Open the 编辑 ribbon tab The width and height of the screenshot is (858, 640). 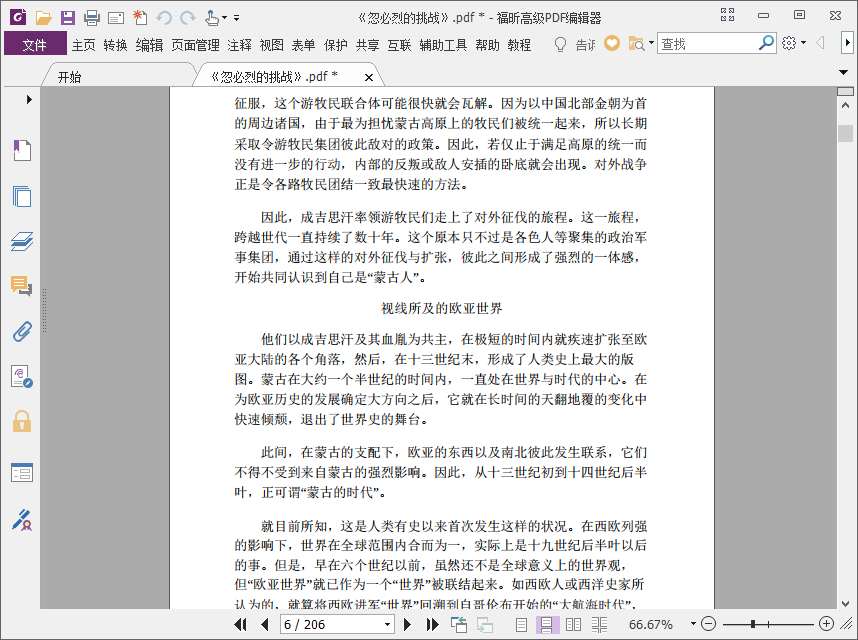pos(149,45)
